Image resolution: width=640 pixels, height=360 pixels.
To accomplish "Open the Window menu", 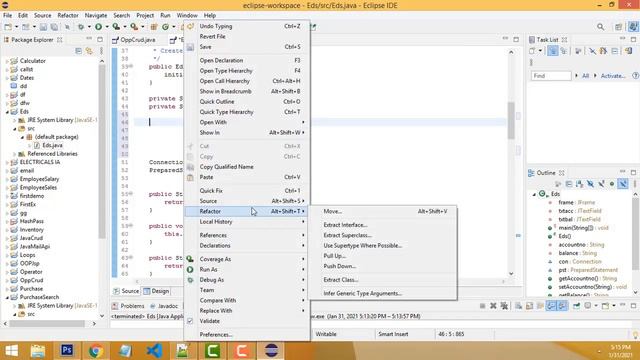I will click(187, 15).
